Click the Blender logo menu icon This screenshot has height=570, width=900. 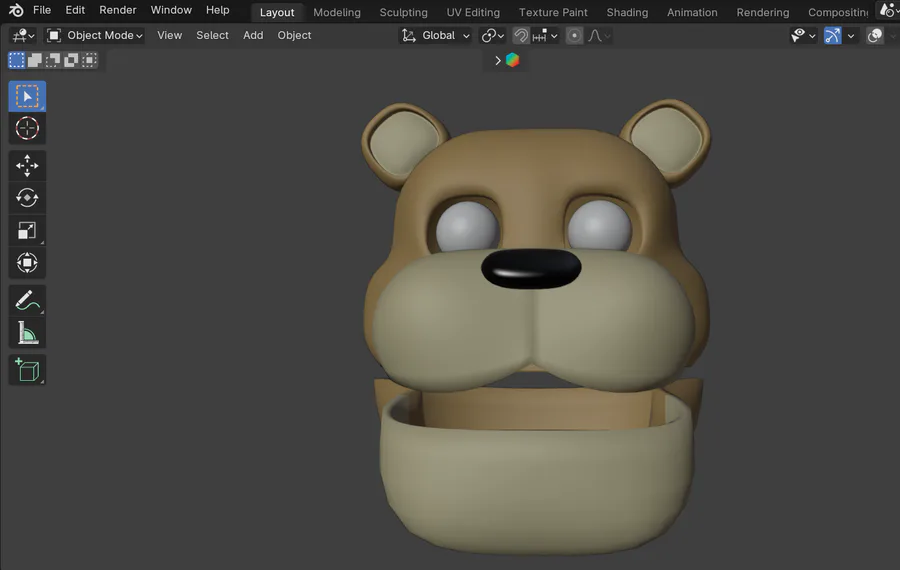pos(16,10)
